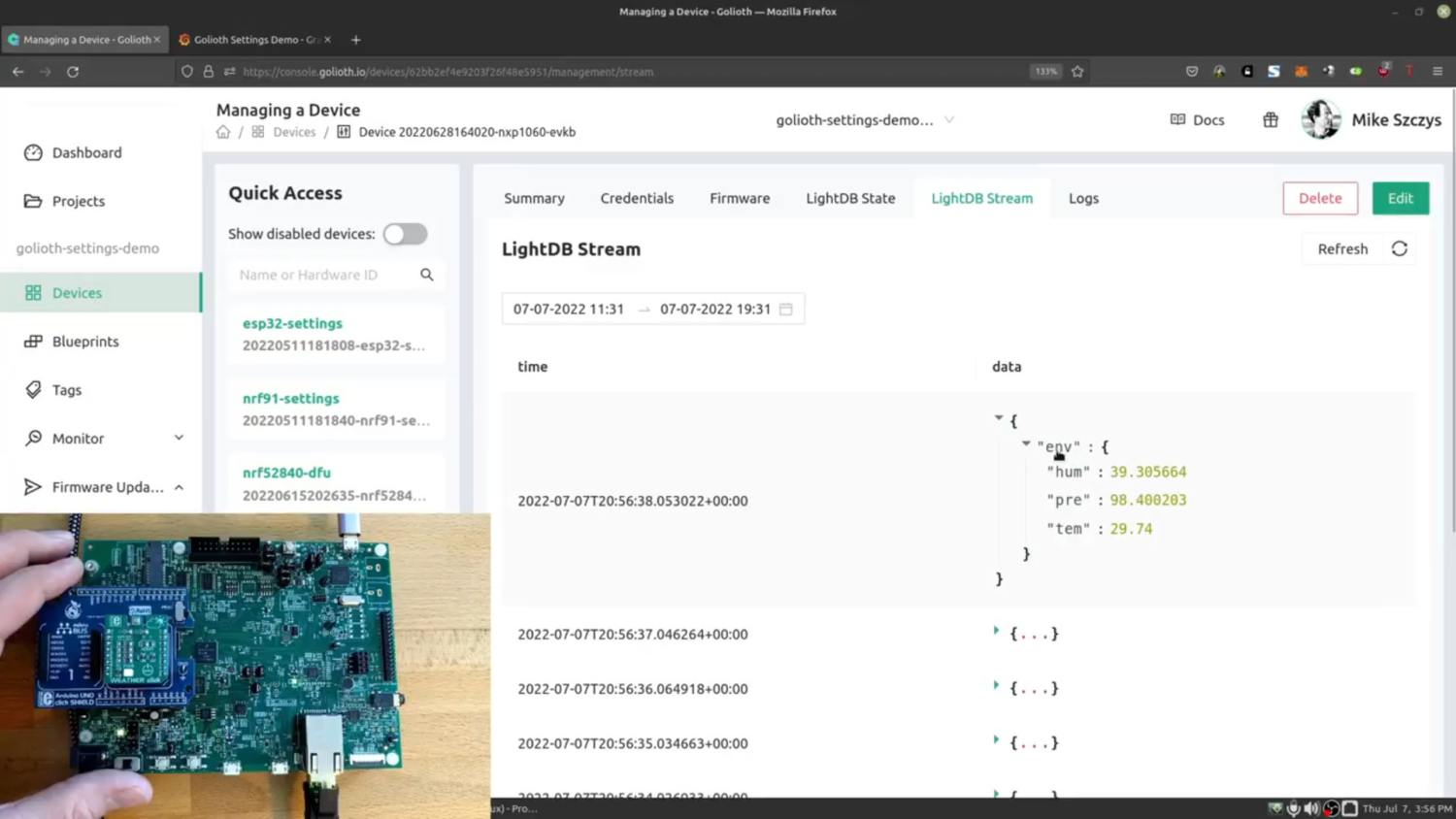Expand the 20:56:37 data entry
The width and height of the screenshot is (1456, 819).
(x=996, y=631)
